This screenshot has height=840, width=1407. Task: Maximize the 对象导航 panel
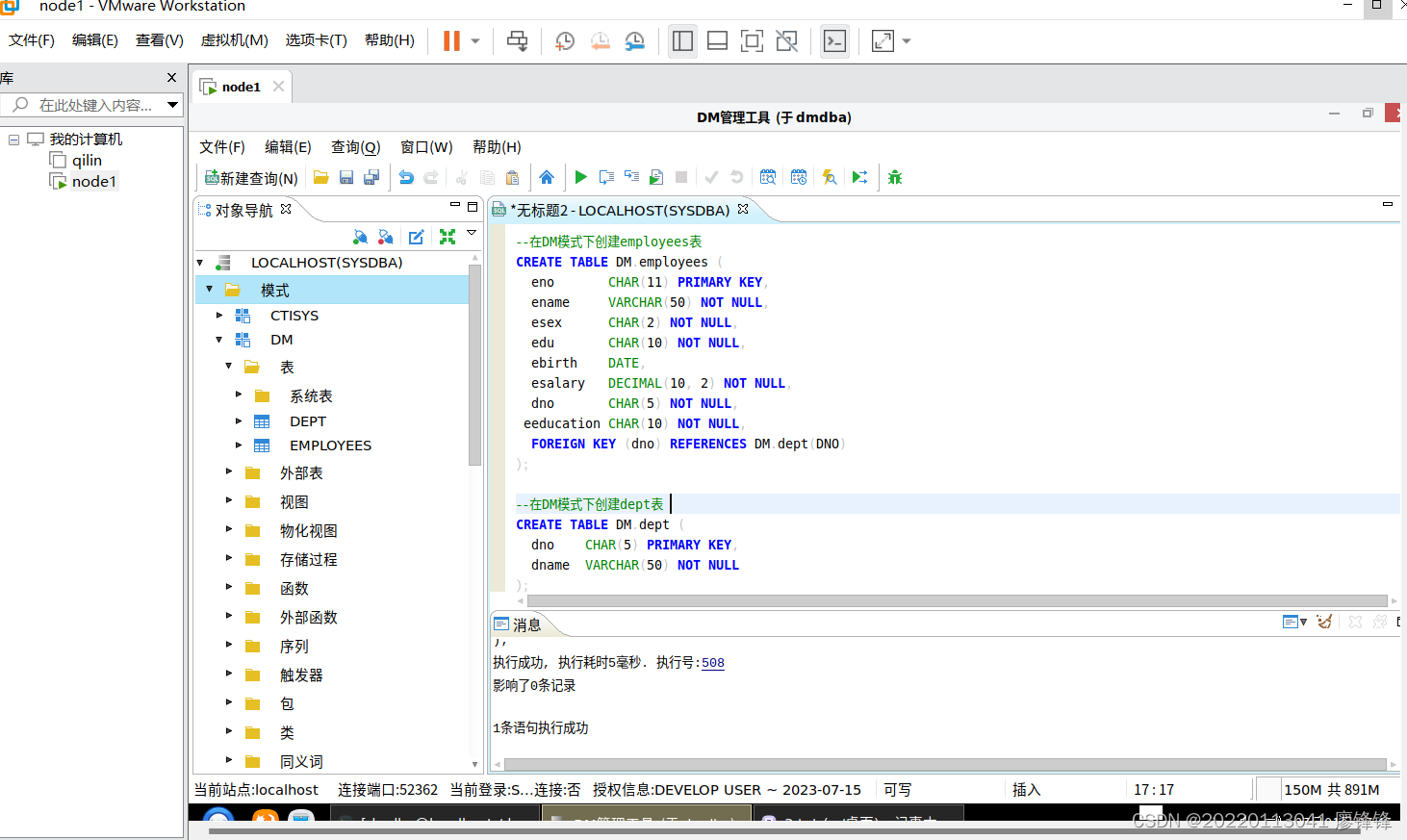[473, 206]
